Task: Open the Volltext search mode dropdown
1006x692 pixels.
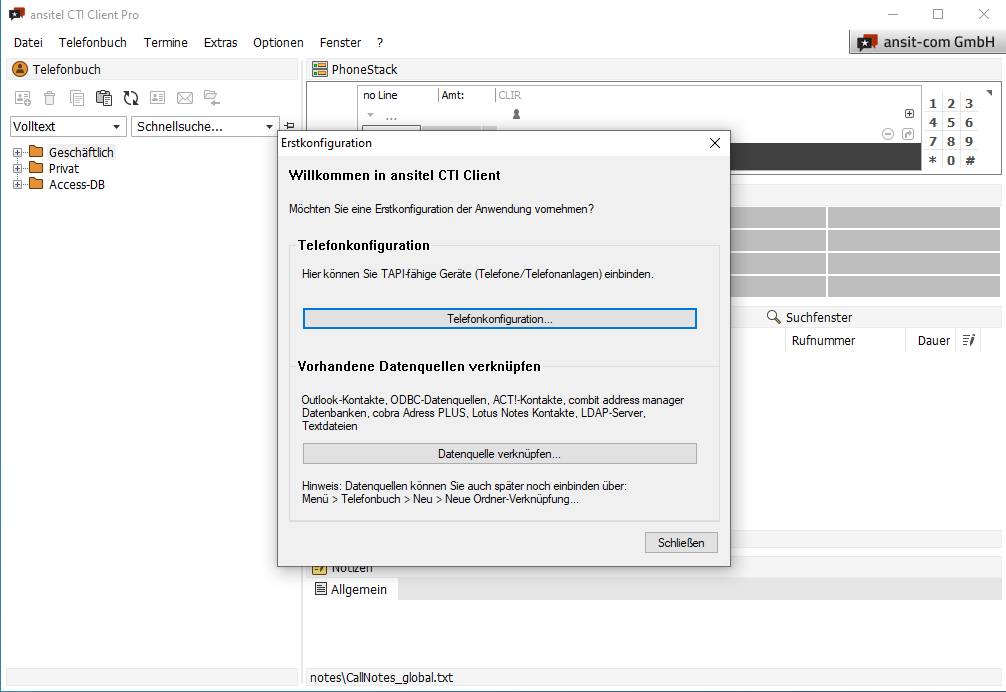Action: pyautogui.click(x=116, y=126)
